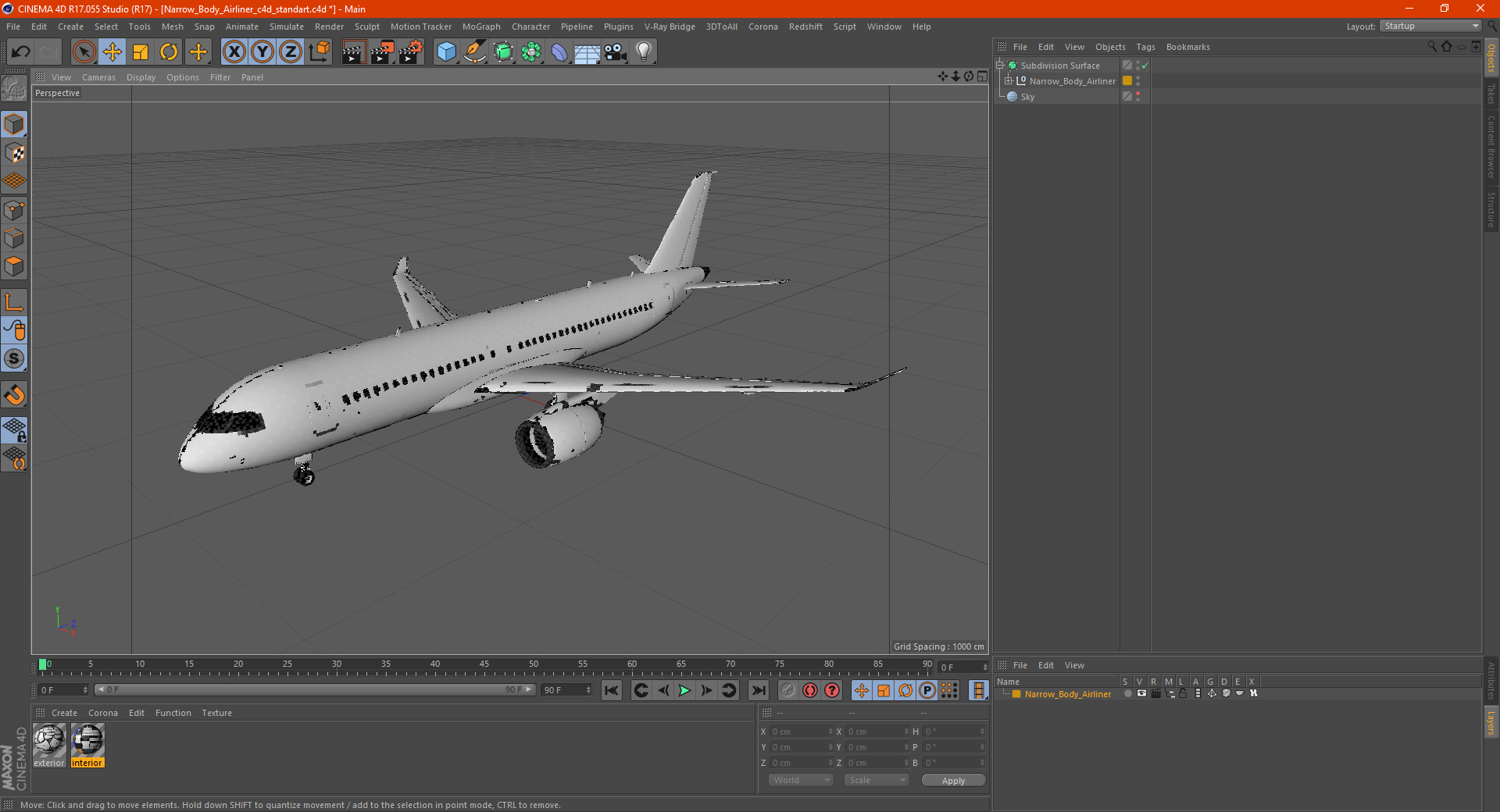Select the Sky object
Image resolution: width=1500 pixels, height=812 pixels.
pos(1027,97)
